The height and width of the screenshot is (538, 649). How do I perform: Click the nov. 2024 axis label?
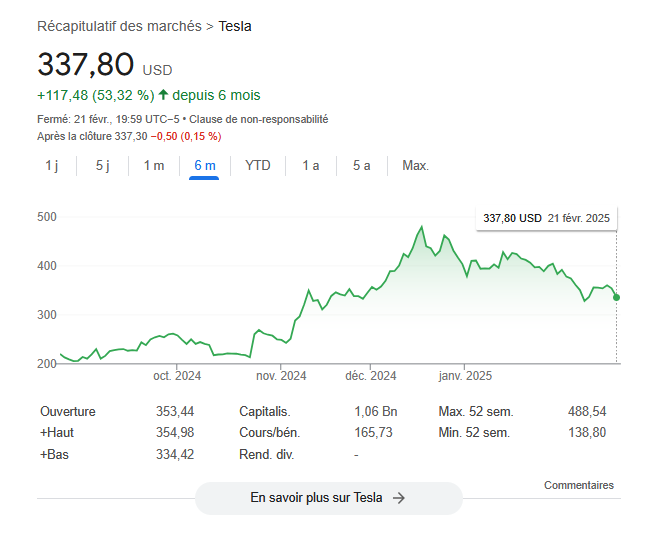[281, 376]
